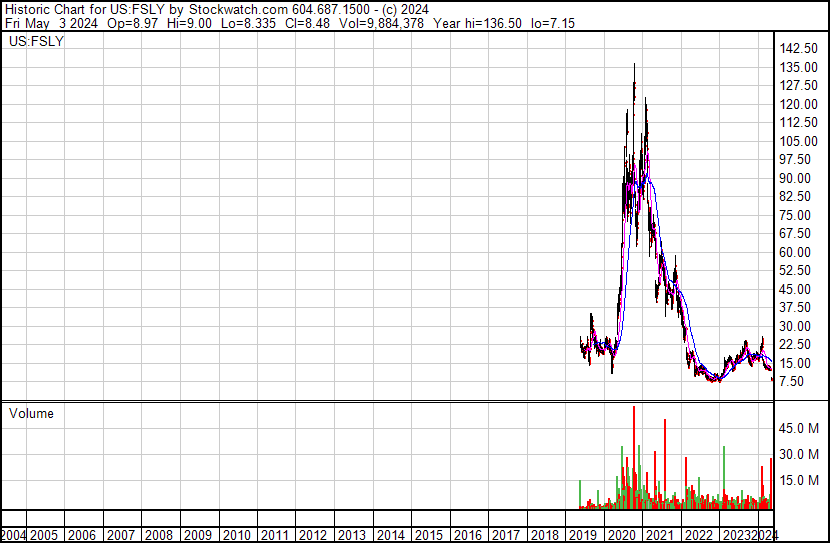Click the 60.00 price axis label
Screen dimensions: 830x543
coord(795,252)
